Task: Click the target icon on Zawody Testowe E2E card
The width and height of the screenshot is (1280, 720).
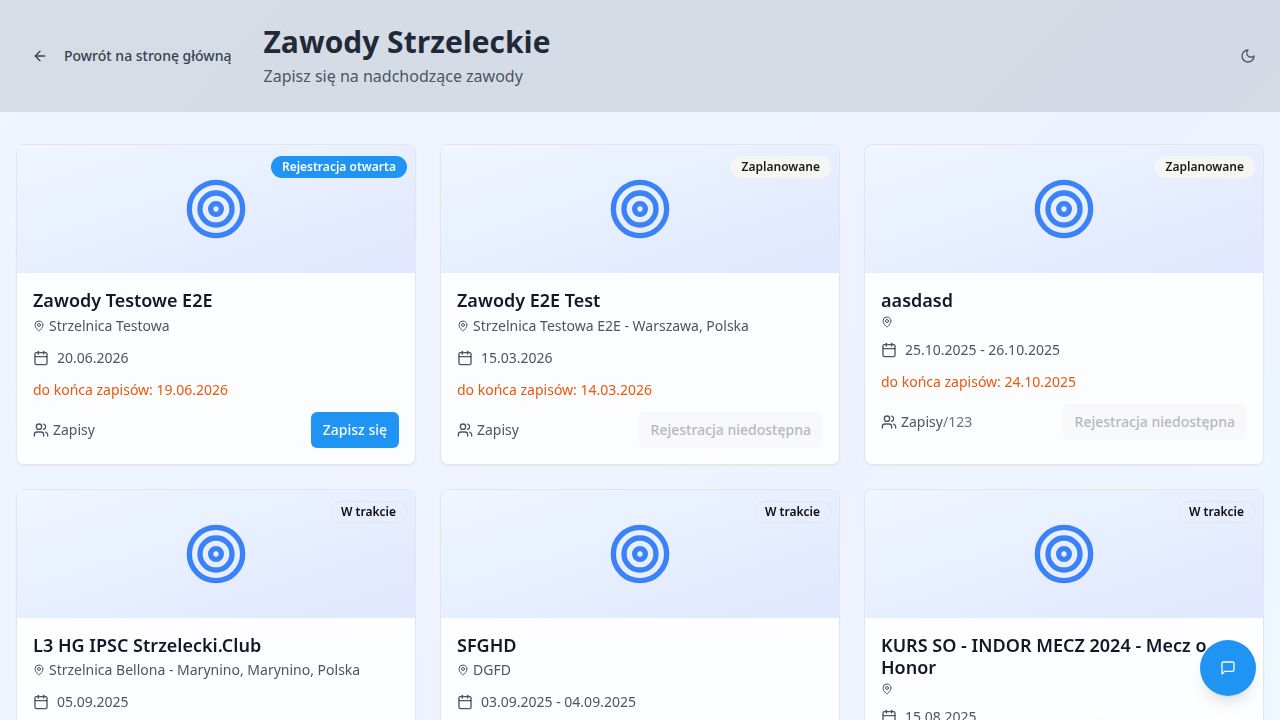Action: (216, 209)
